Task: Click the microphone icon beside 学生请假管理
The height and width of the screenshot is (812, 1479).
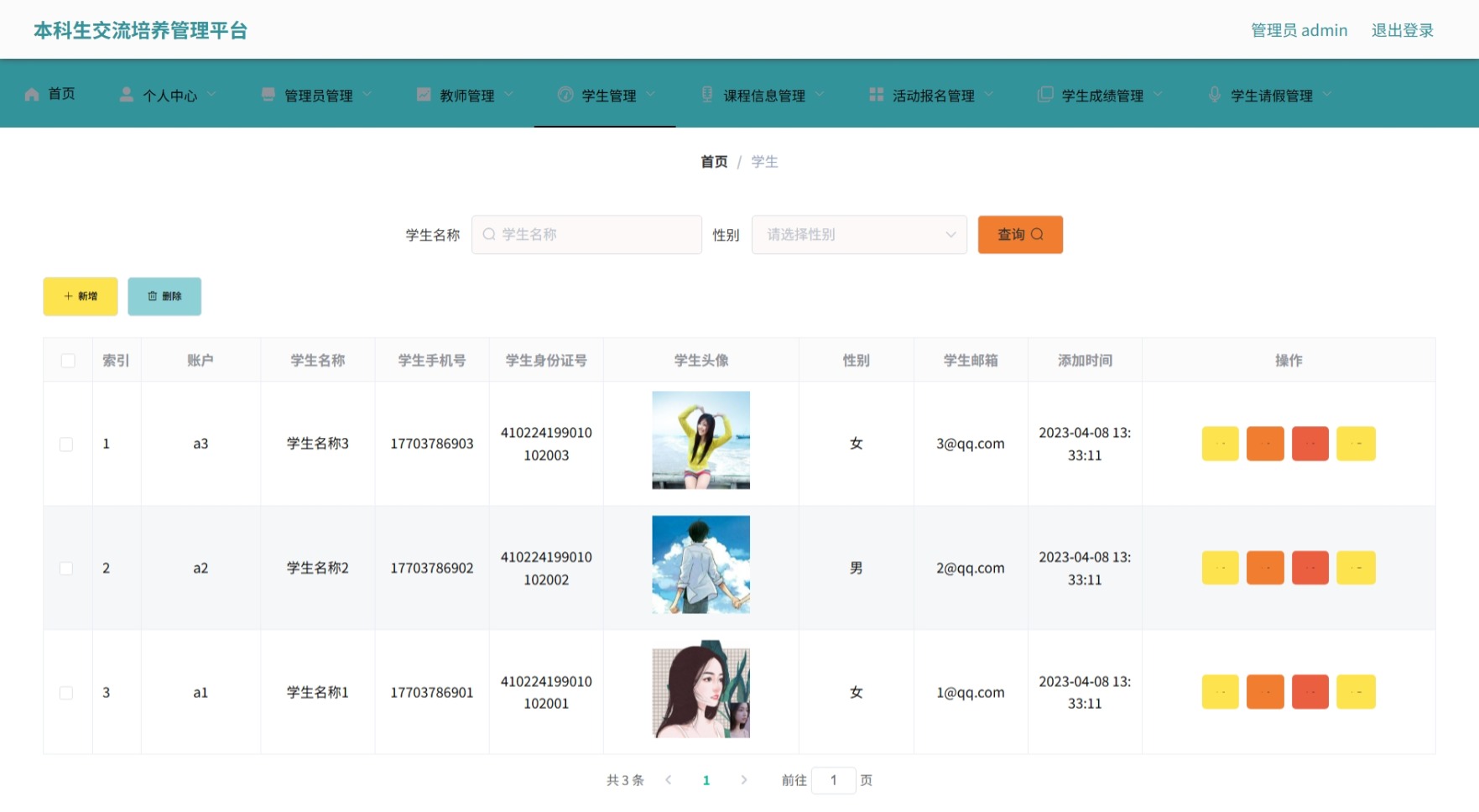Action: click(1215, 94)
